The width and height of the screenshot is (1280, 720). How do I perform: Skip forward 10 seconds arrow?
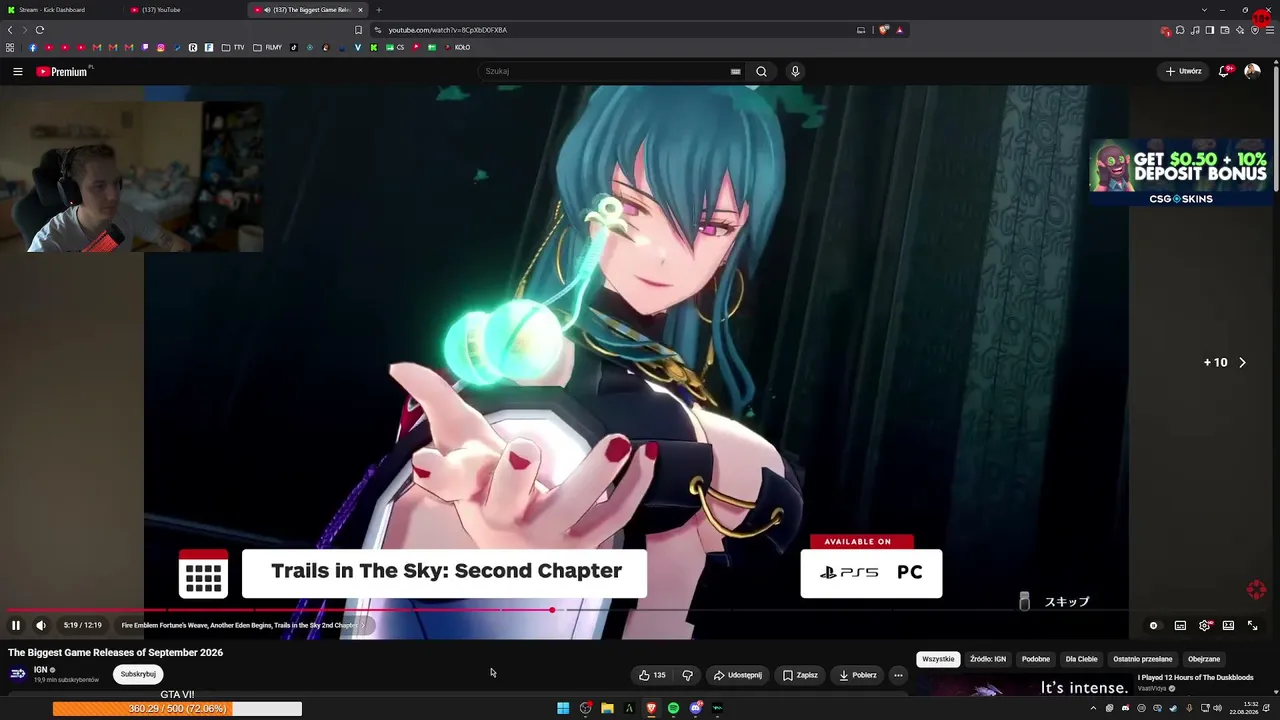[x=1242, y=362]
